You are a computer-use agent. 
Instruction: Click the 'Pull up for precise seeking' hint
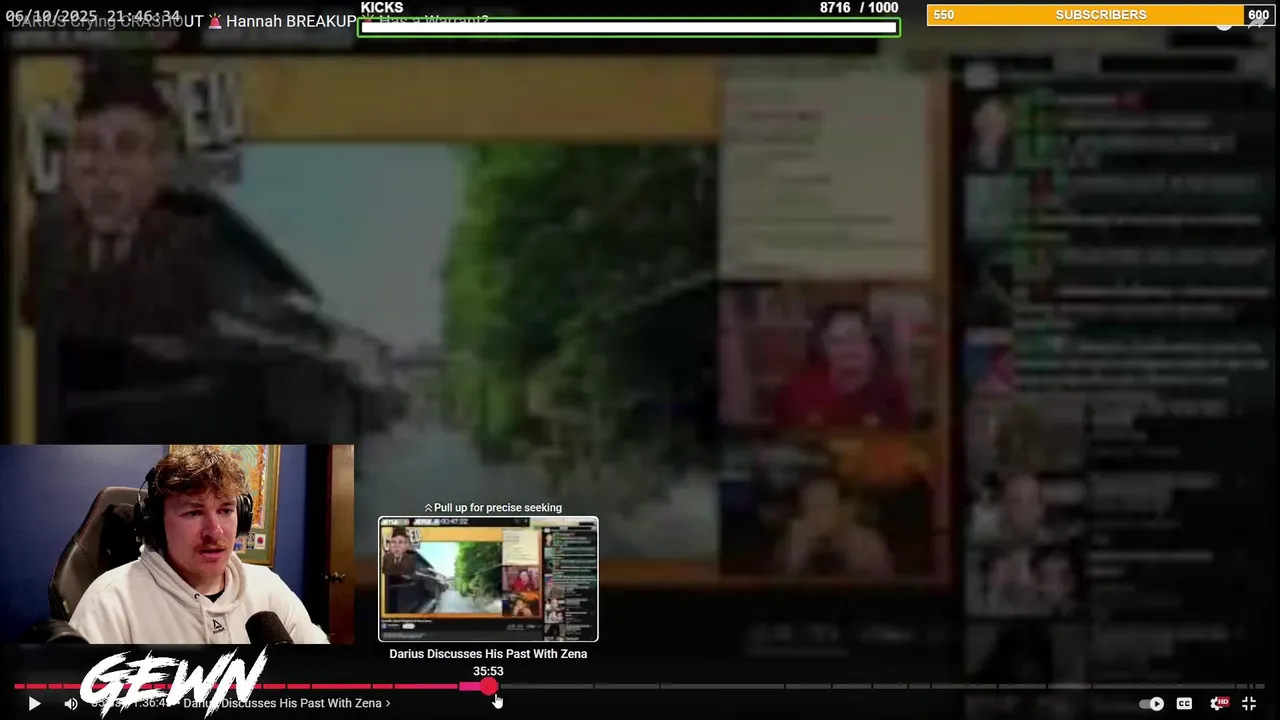tap(493, 507)
